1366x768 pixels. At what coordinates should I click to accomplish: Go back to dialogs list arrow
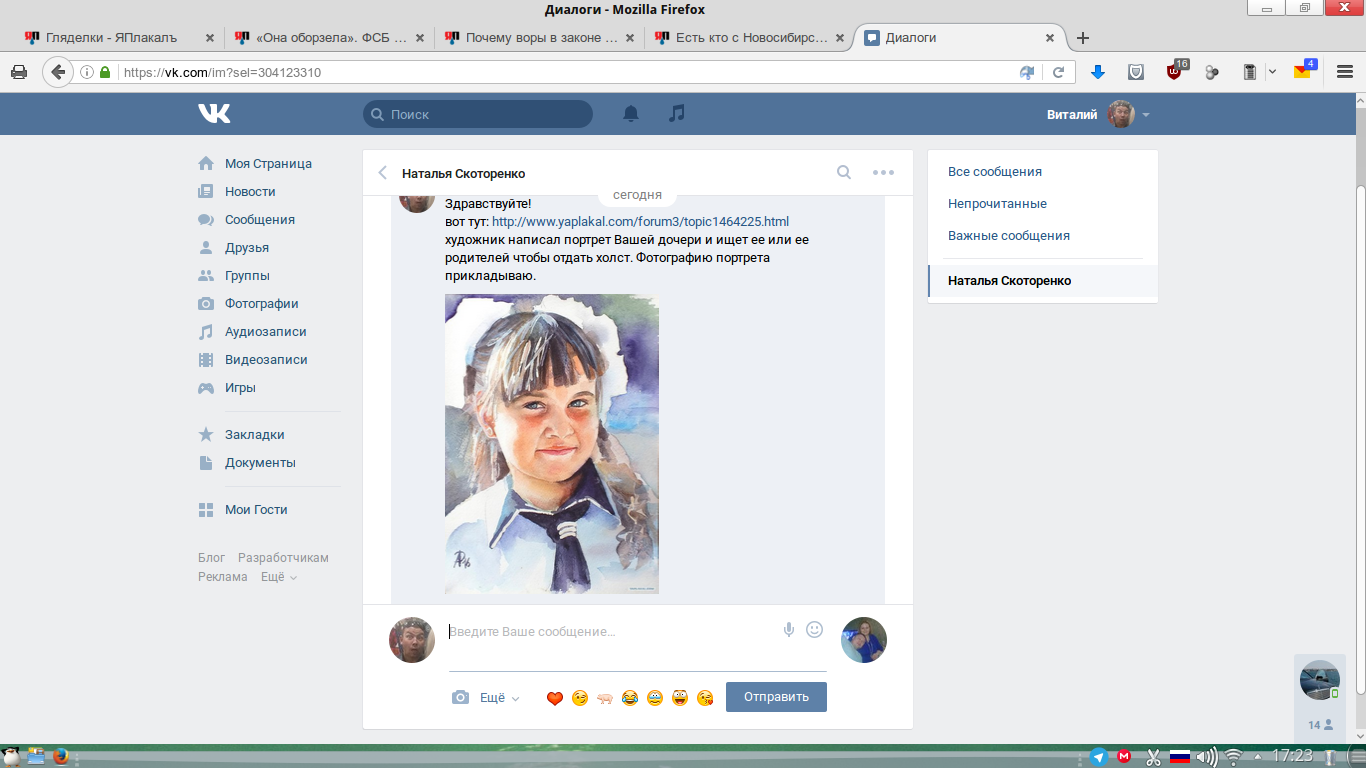tap(382, 173)
